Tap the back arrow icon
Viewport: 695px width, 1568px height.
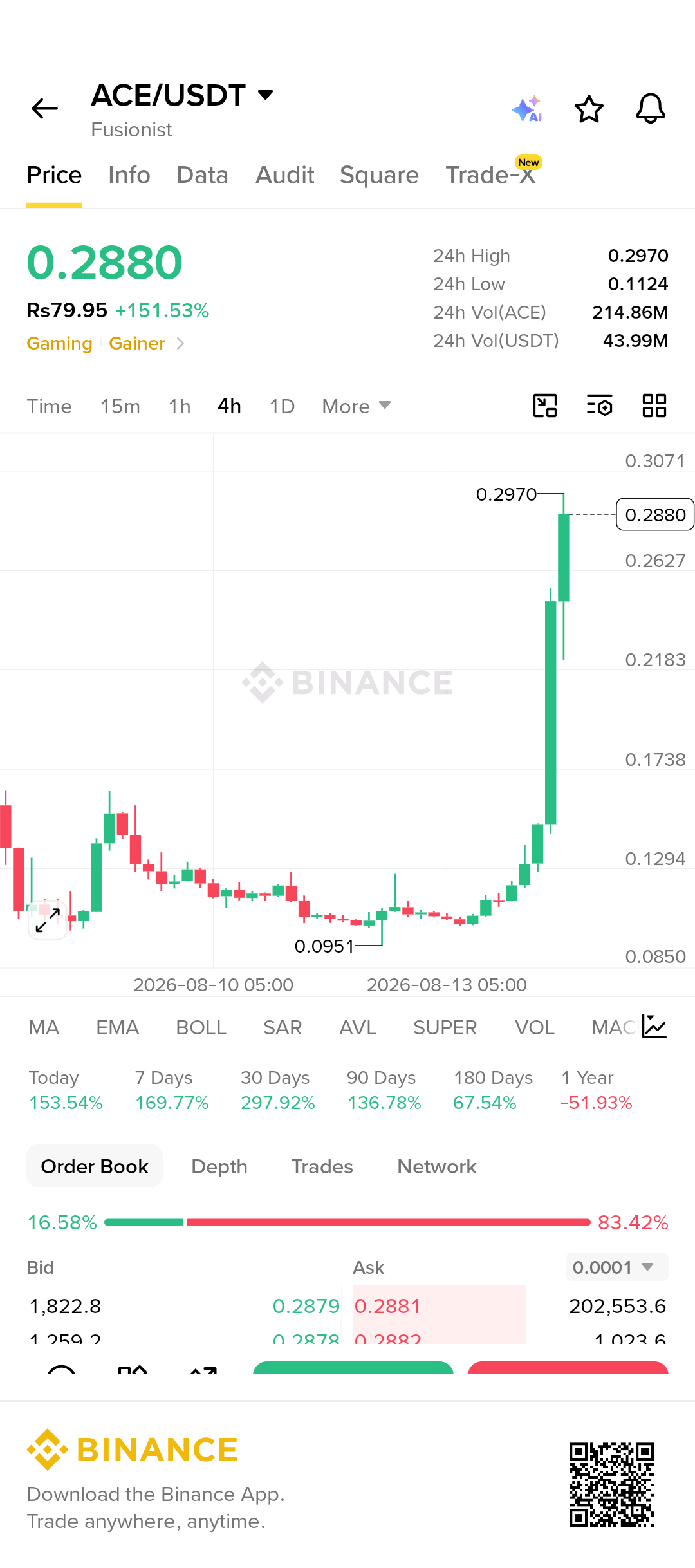coord(45,109)
